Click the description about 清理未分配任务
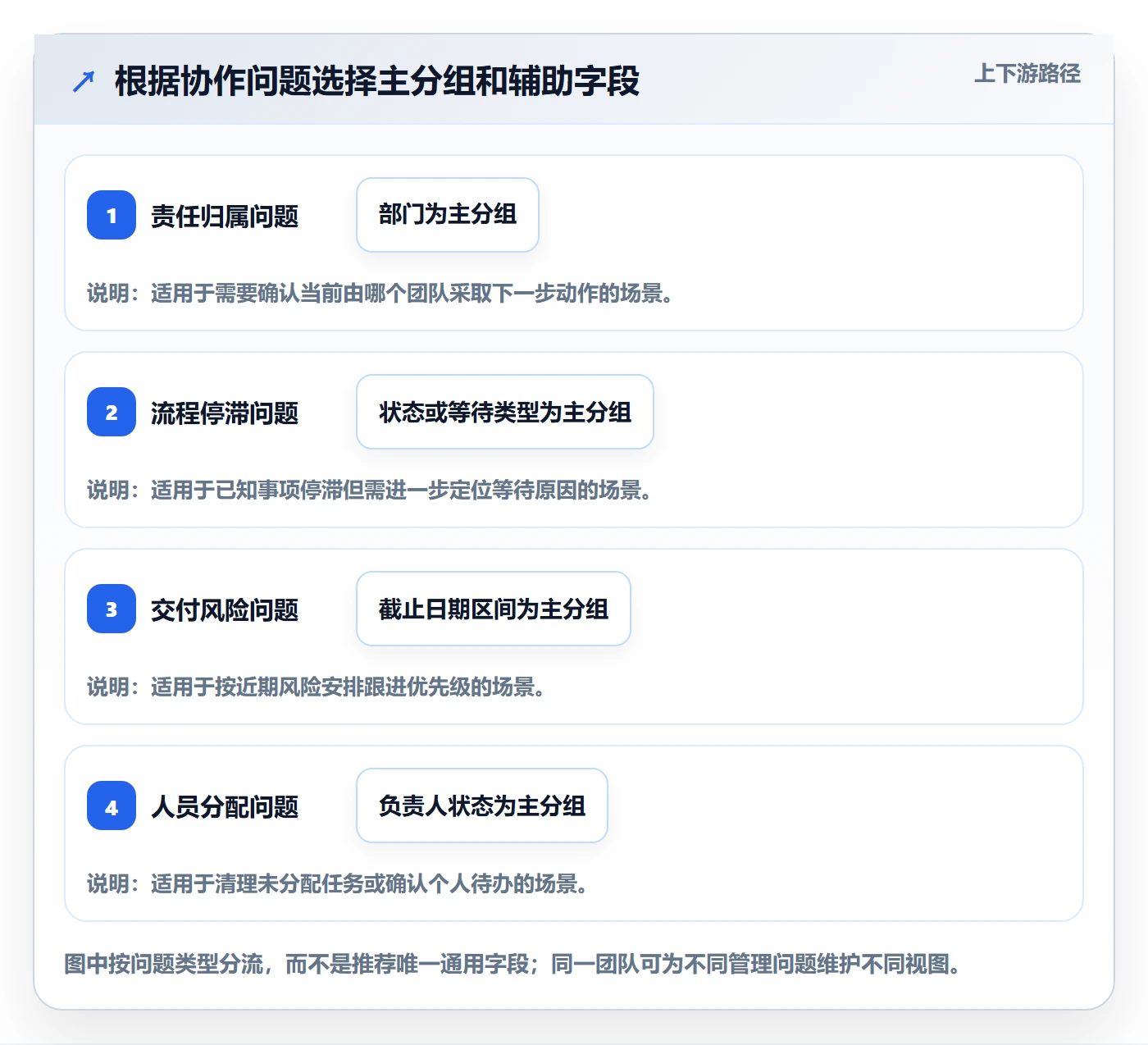 (x=339, y=884)
